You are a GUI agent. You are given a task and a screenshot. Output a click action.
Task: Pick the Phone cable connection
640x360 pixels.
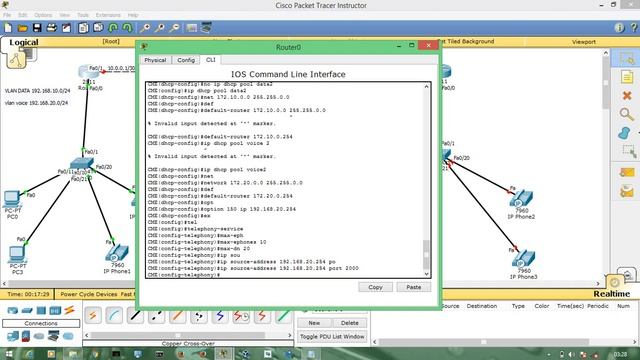click(x=199, y=316)
